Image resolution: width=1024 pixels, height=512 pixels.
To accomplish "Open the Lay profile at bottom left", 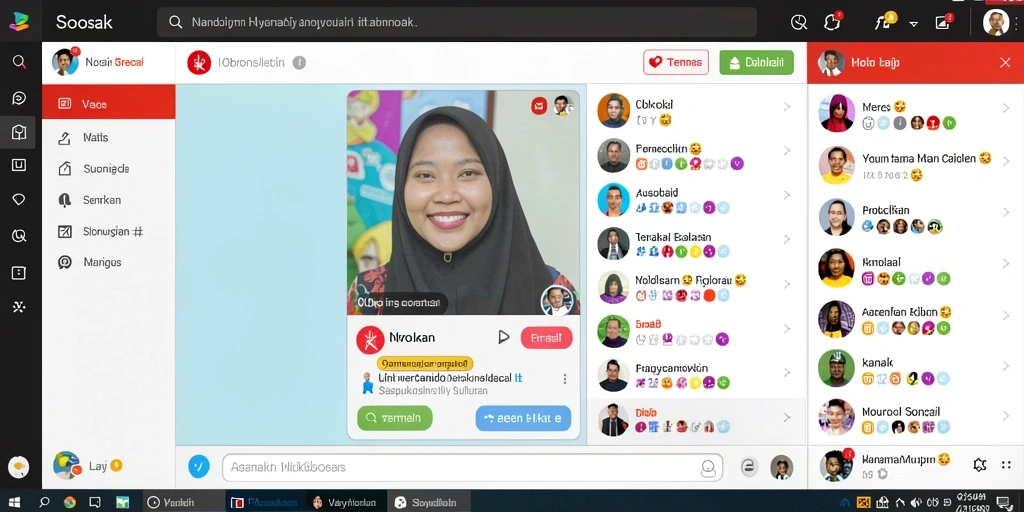I will click(88, 466).
